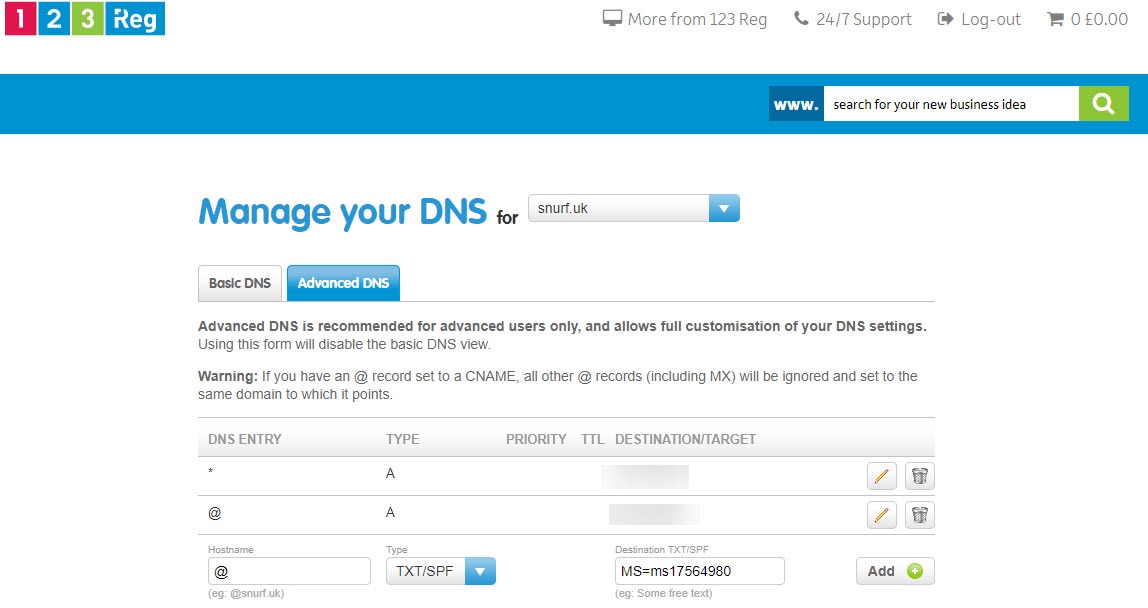Open the shopping cart icon
This screenshot has height=608, width=1148.
pyautogui.click(x=1055, y=19)
